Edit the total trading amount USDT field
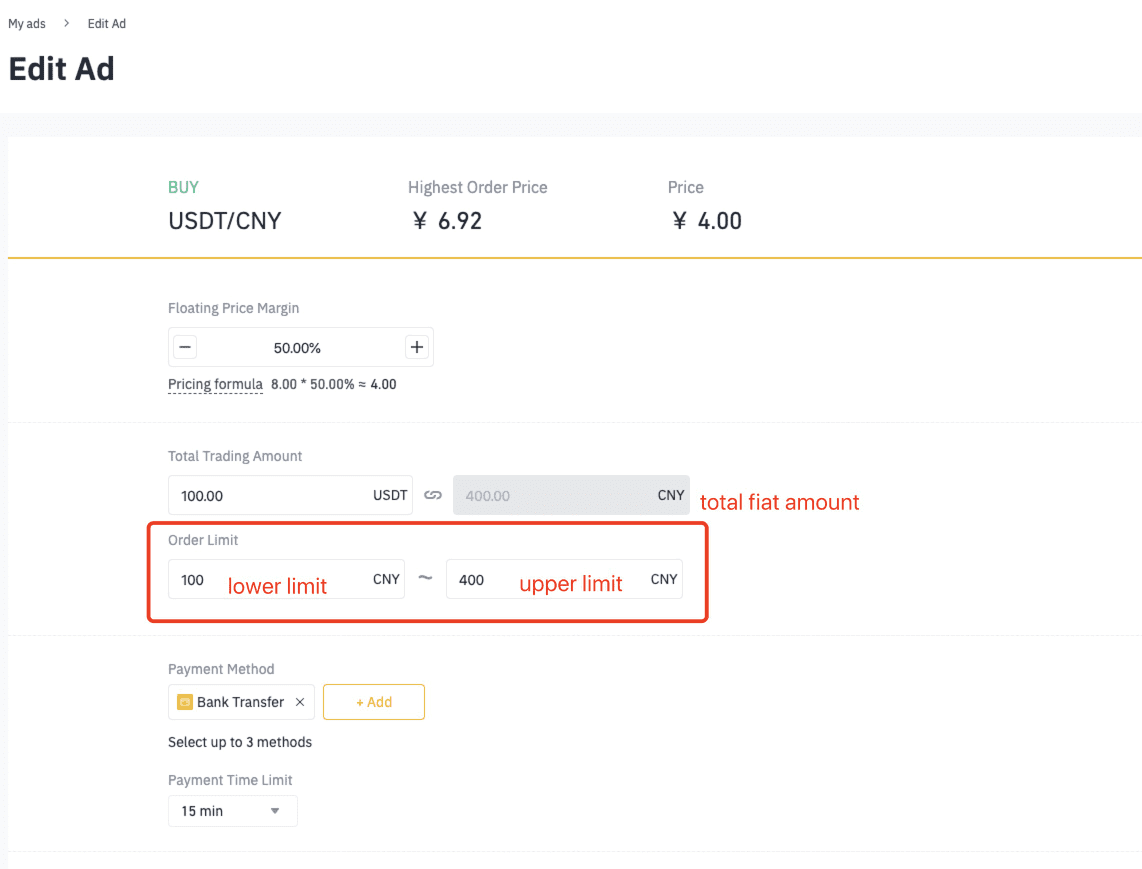Screen dimensions: 1142x869 pyautogui.click(x=290, y=495)
